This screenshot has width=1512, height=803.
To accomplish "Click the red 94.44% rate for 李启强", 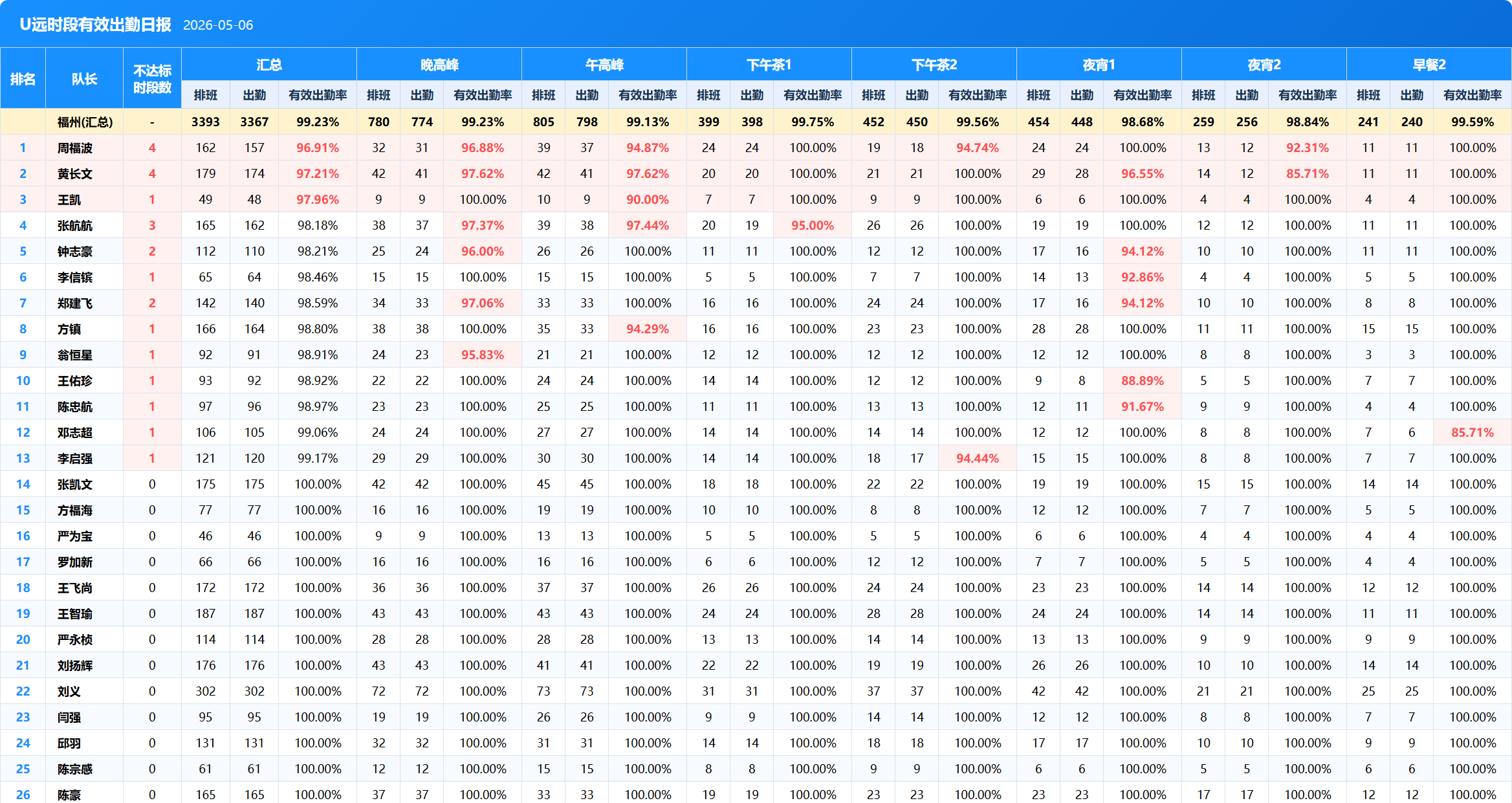I will [x=978, y=458].
